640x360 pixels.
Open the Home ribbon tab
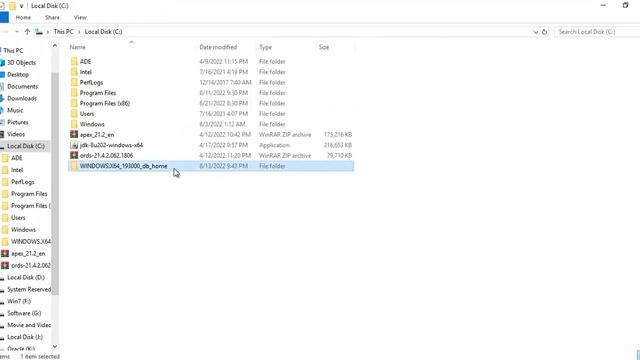click(23, 18)
